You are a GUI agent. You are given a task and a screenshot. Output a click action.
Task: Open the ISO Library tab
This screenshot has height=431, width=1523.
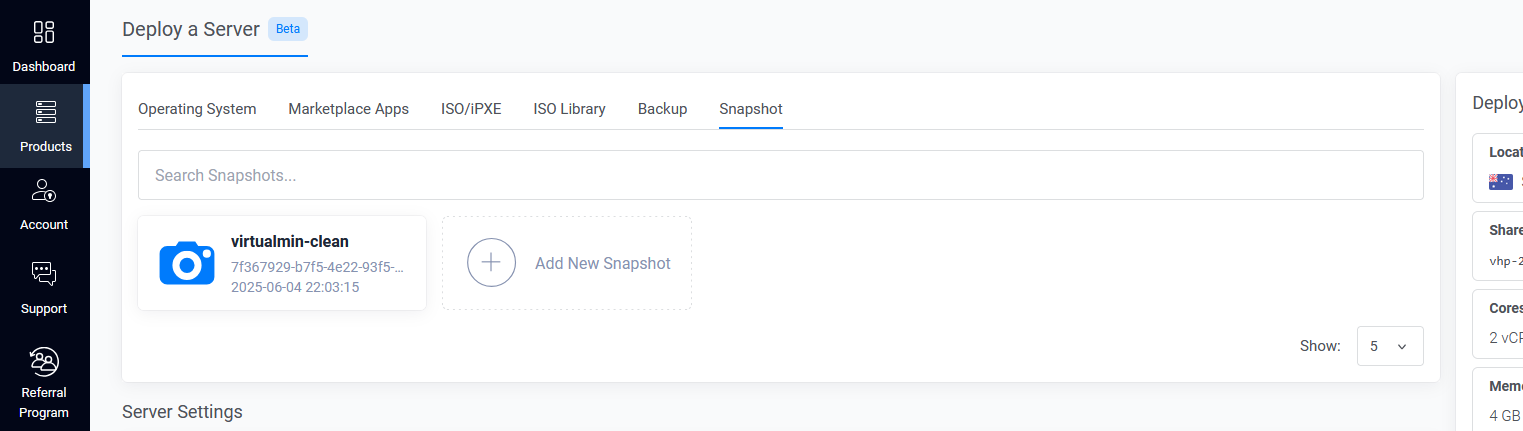pos(569,109)
